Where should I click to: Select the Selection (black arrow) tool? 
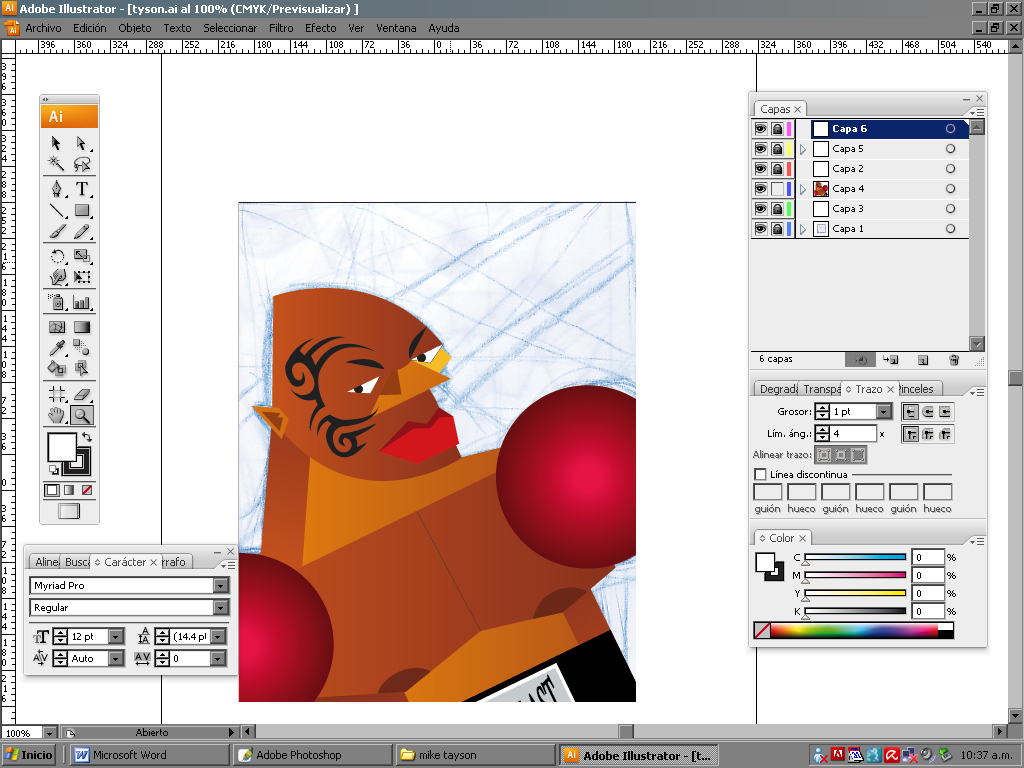(57, 143)
